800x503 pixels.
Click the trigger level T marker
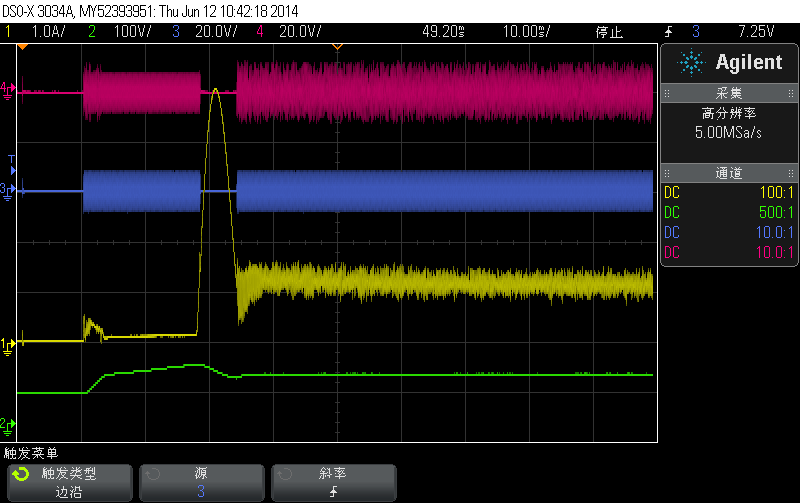coord(12,165)
